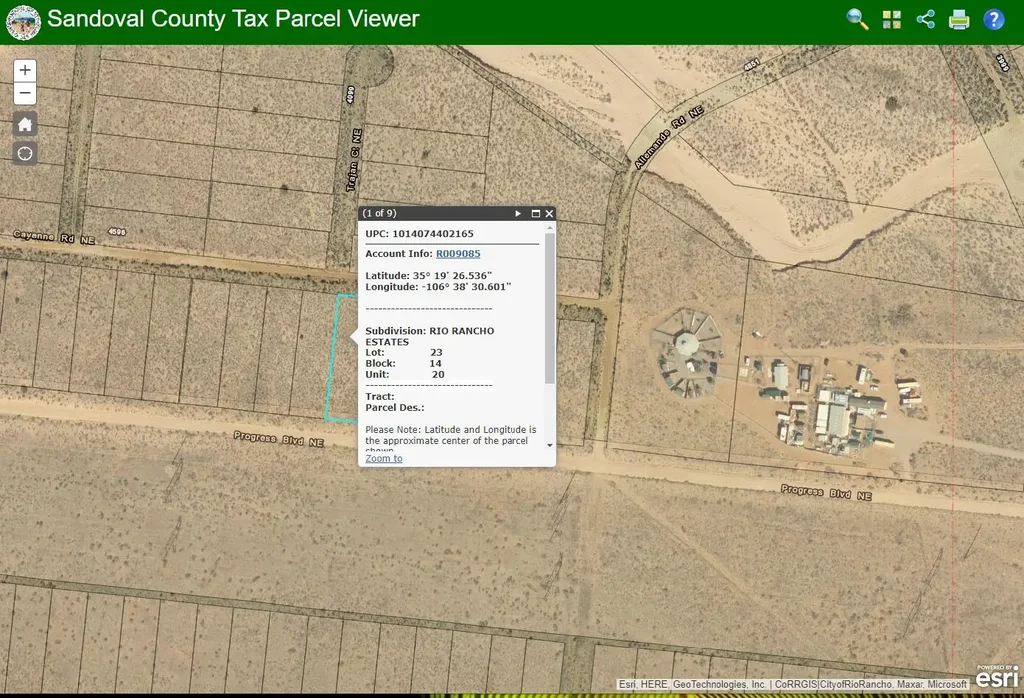This screenshot has height=698, width=1024.
Task: Click the find my location button
Action: pos(25,153)
